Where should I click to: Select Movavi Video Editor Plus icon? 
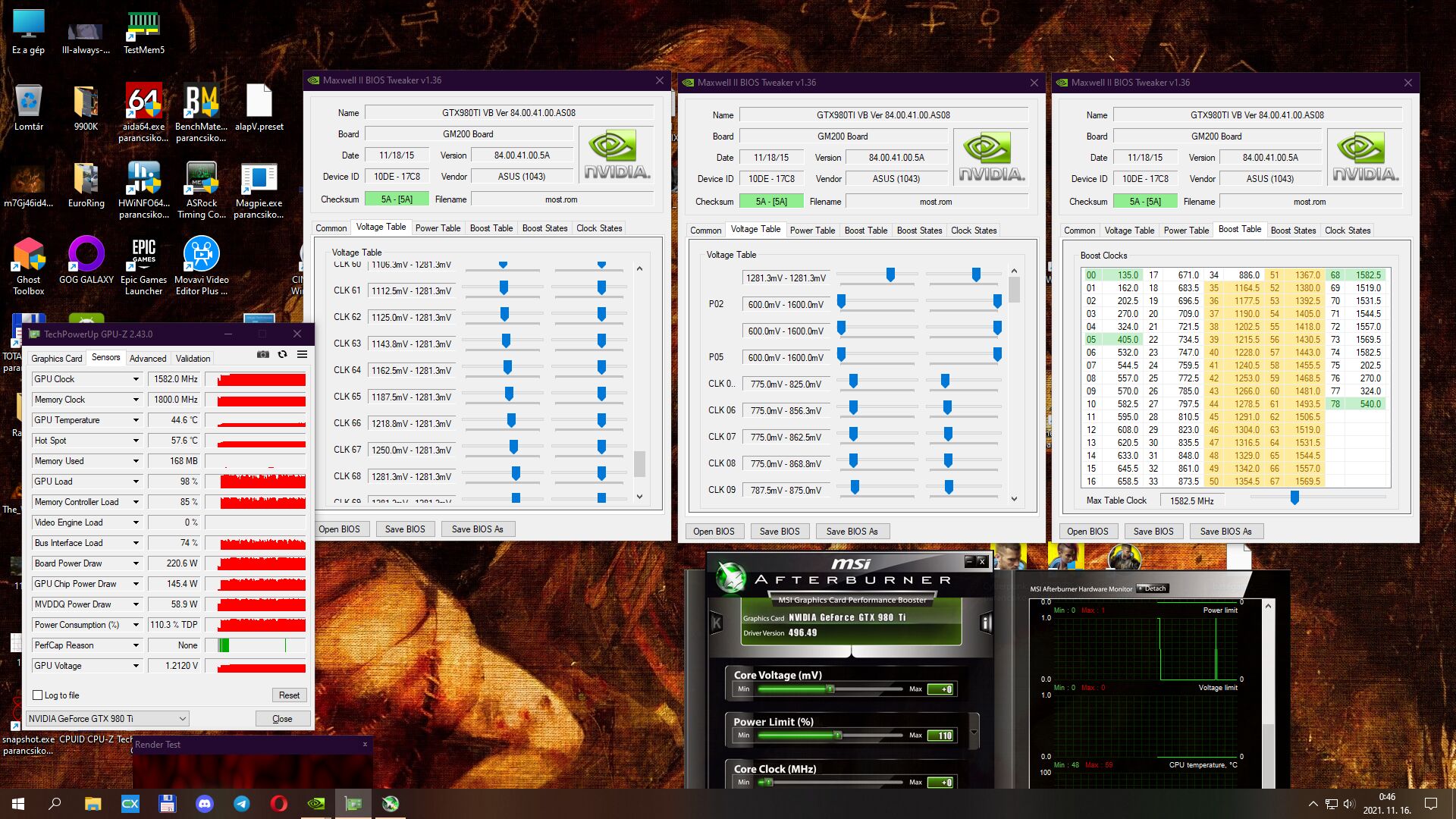pyautogui.click(x=201, y=265)
